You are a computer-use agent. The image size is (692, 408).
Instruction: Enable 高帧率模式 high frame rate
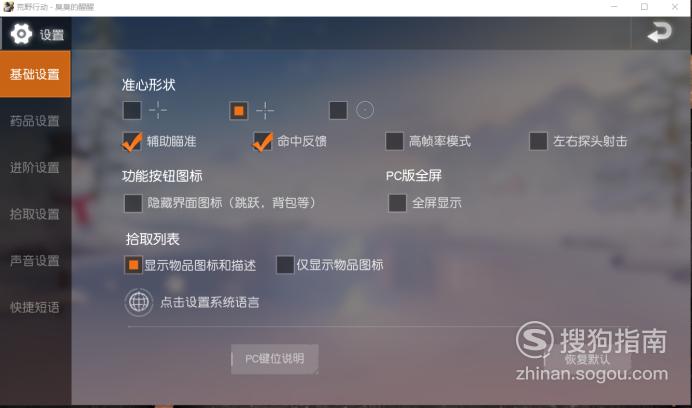pyautogui.click(x=394, y=141)
